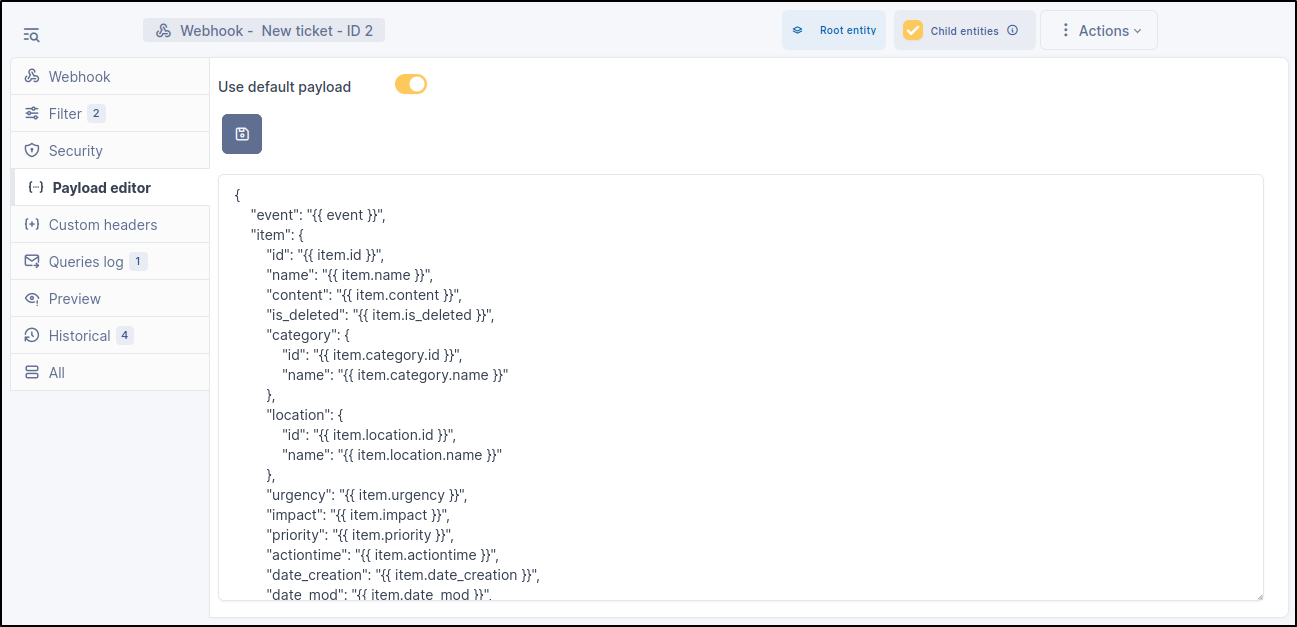Click the Historical clock icon
The image size is (1297, 627).
pos(32,336)
